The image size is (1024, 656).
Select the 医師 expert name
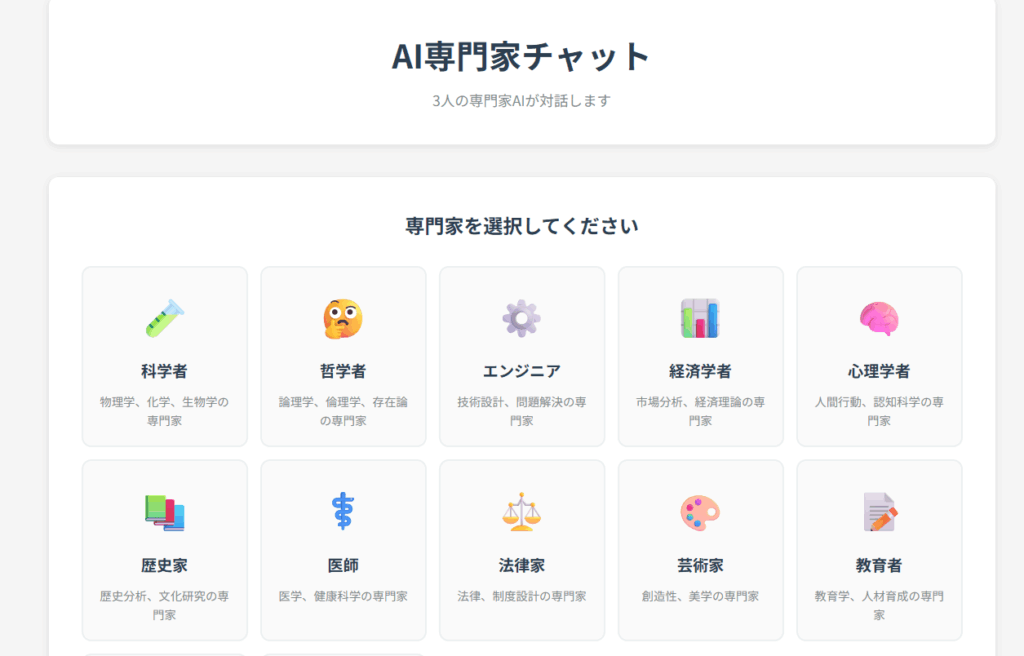click(343, 565)
